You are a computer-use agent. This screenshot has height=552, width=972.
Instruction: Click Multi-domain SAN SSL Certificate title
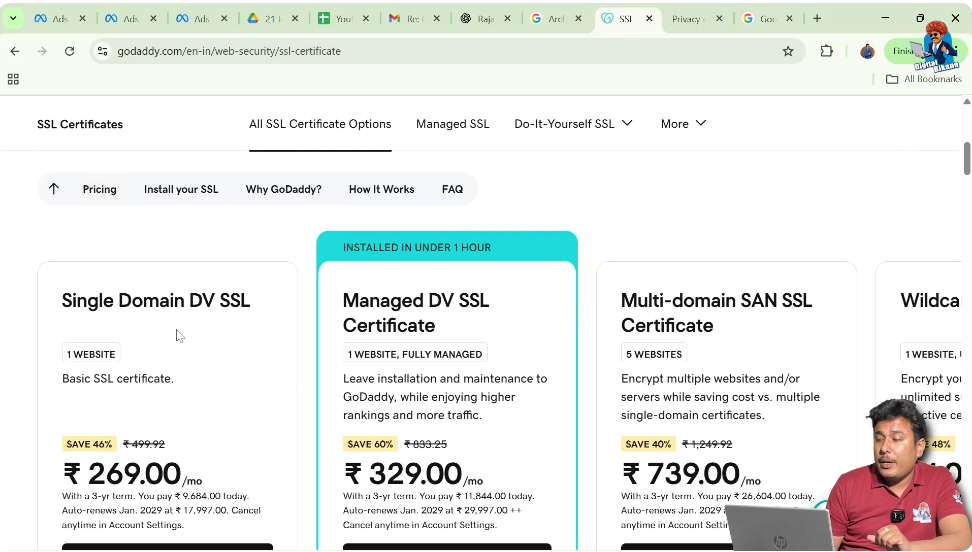(716, 313)
